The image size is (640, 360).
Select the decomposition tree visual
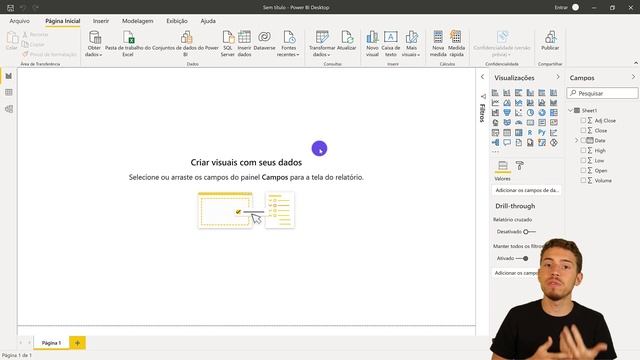495,142
